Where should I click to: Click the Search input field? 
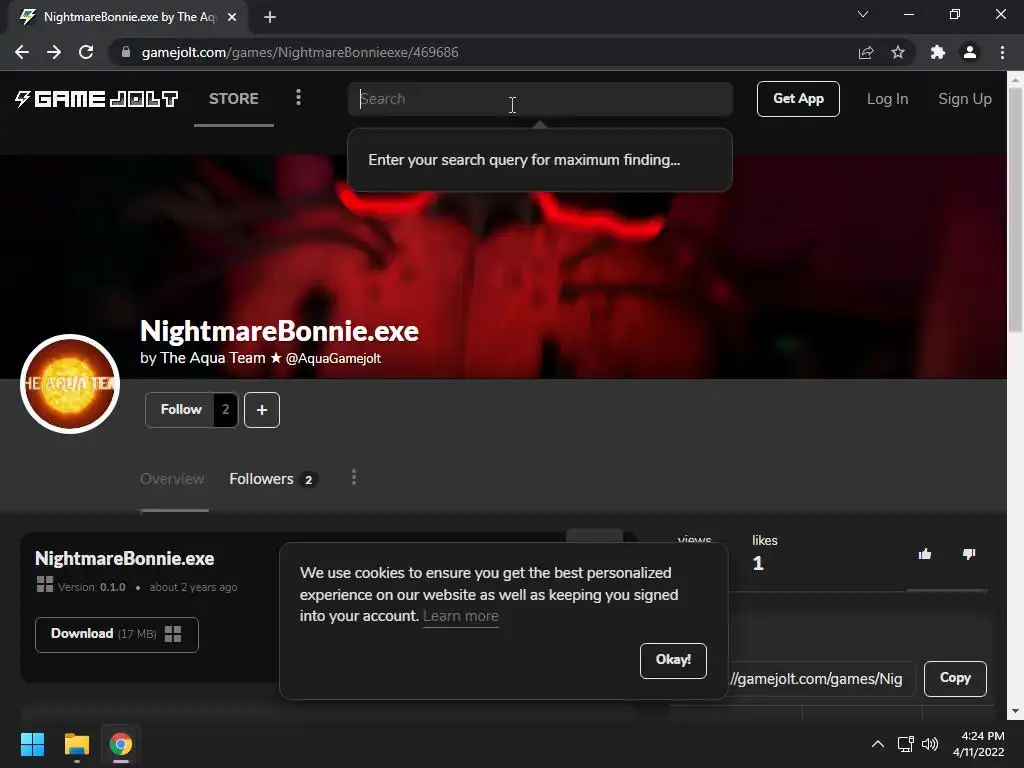[539, 99]
